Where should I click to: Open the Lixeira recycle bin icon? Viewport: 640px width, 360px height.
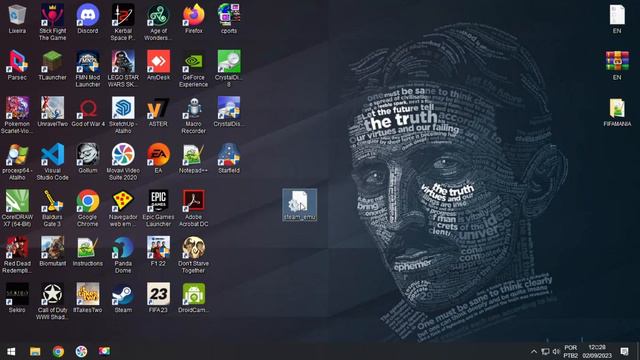[x=17, y=19]
